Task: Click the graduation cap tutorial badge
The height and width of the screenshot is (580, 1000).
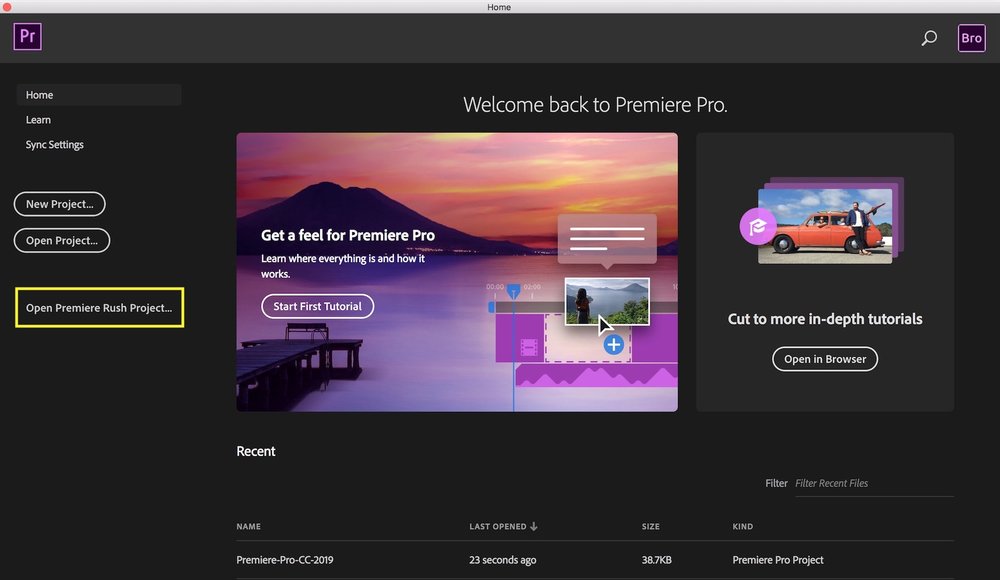Action: (758, 226)
